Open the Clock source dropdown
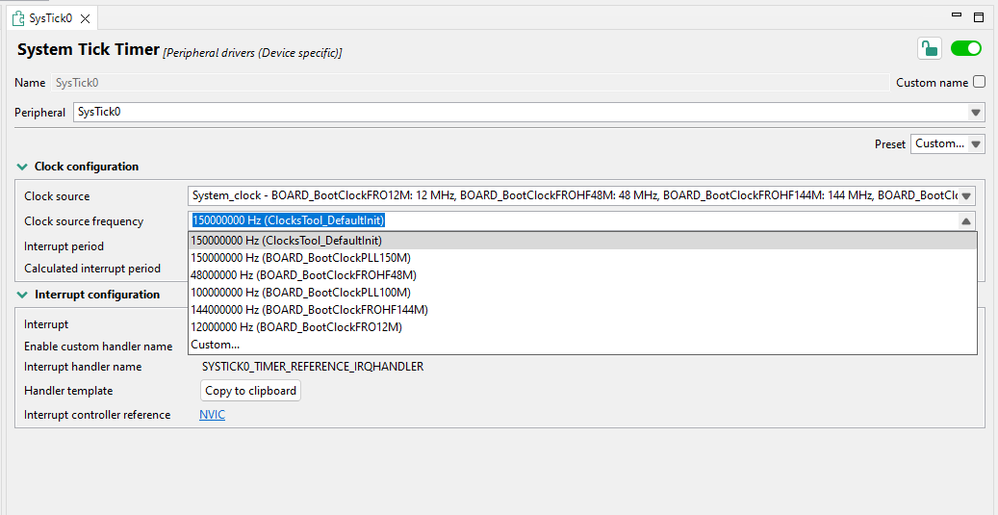The height and width of the screenshot is (515, 998). click(966, 197)
